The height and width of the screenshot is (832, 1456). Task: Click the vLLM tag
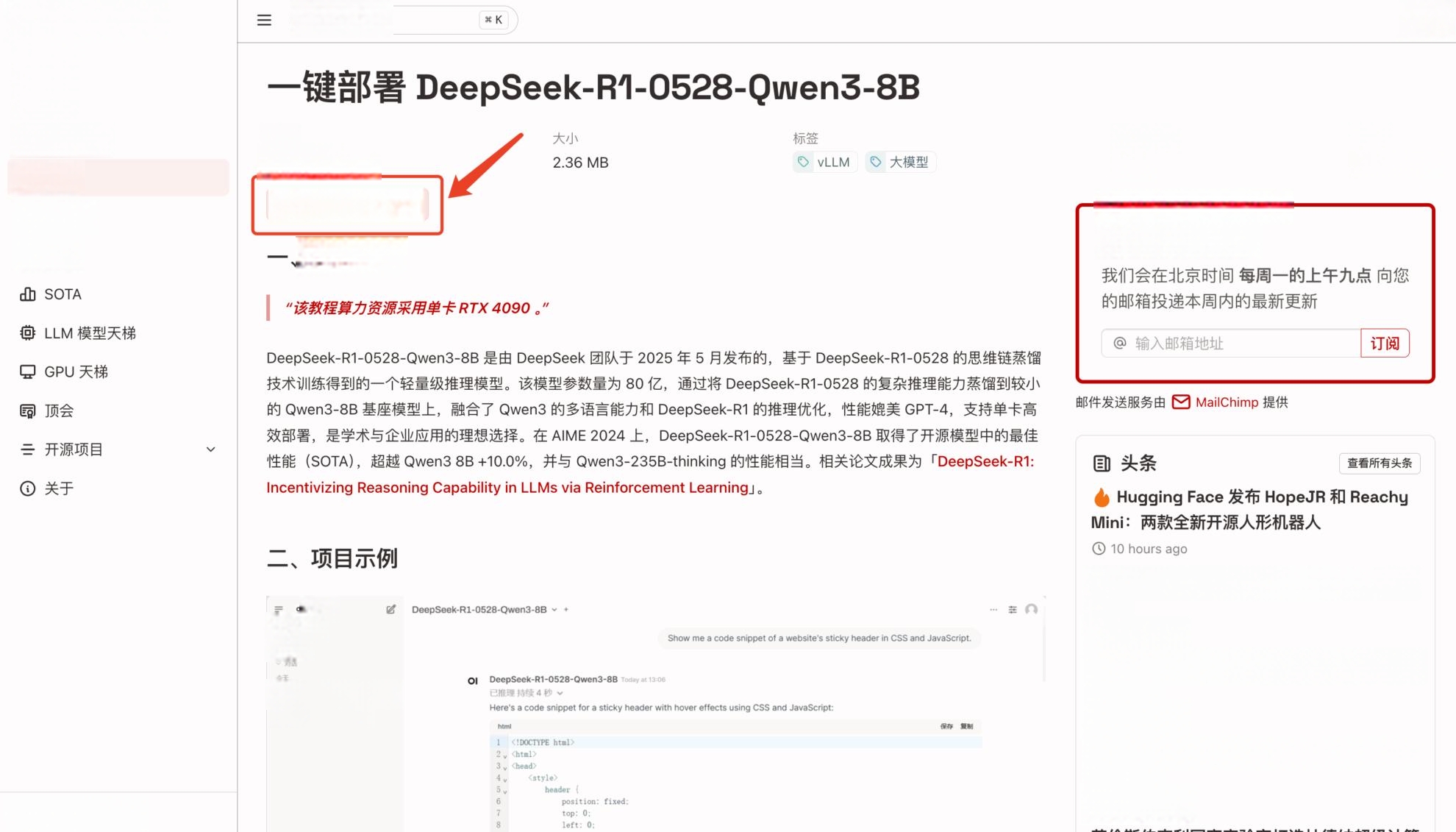pyautogui.click(x=824, y=162)
